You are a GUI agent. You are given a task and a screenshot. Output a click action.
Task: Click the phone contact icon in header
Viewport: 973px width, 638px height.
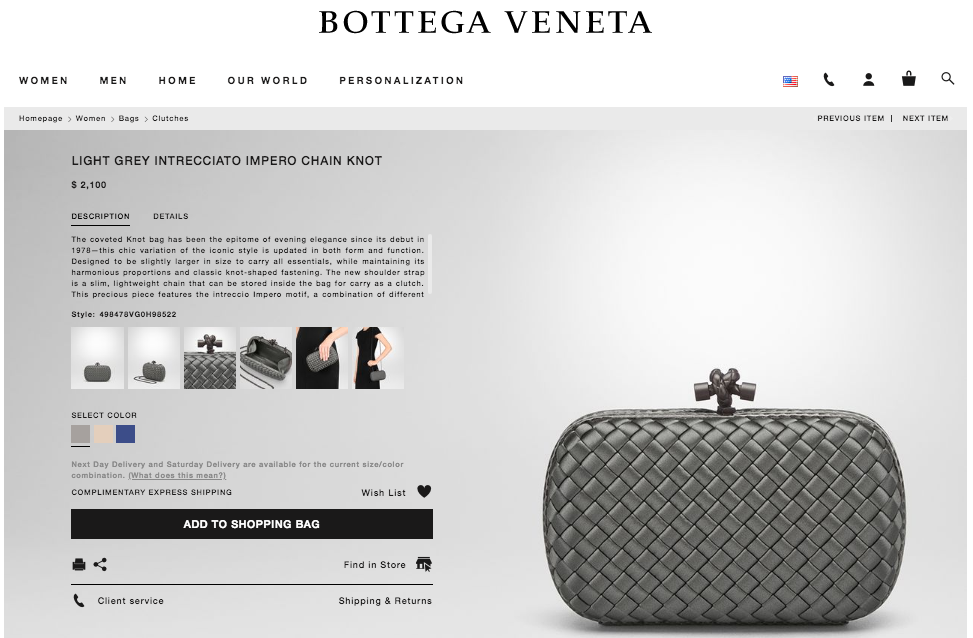(x=829, y=79)
